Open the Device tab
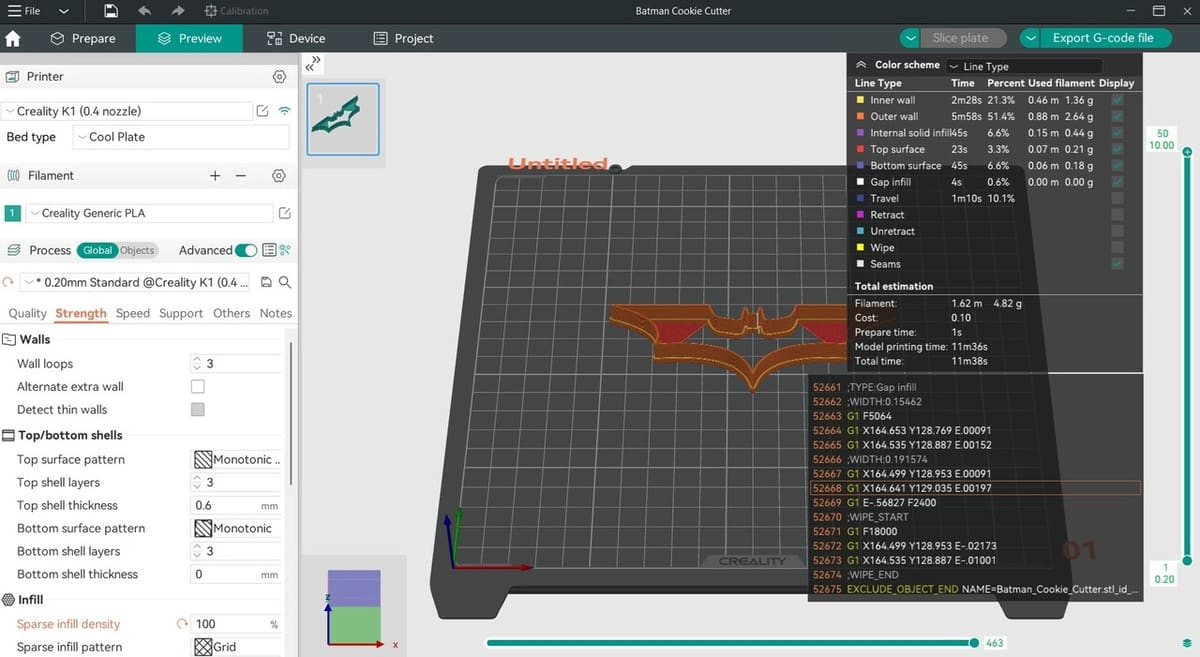 click(x=296, y=38)
